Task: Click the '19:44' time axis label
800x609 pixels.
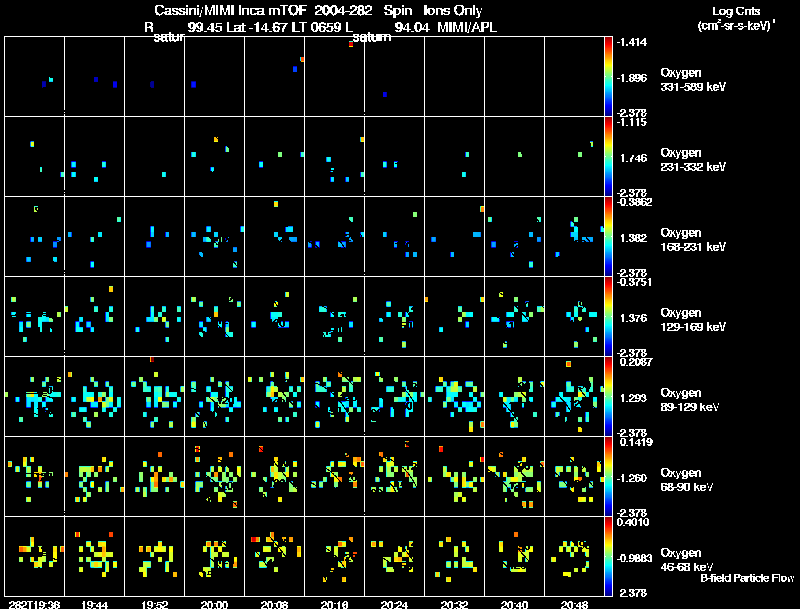Action: 94,604
